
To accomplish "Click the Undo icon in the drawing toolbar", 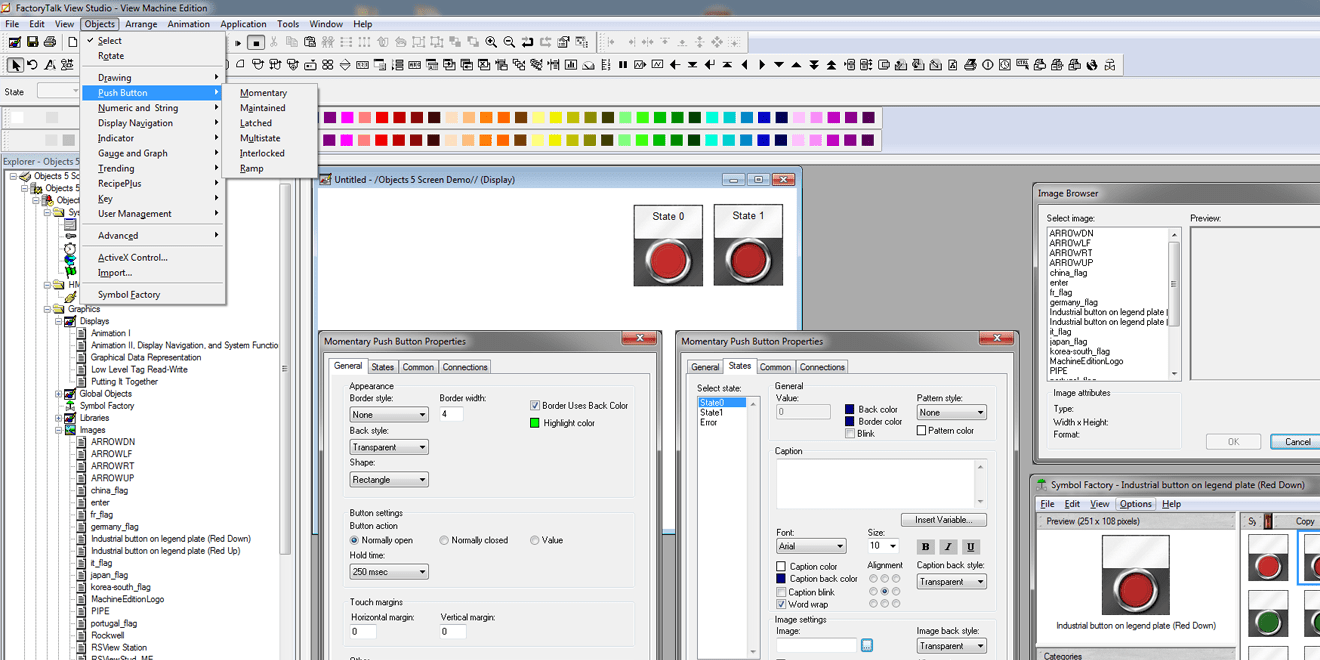I will point(31,64).
